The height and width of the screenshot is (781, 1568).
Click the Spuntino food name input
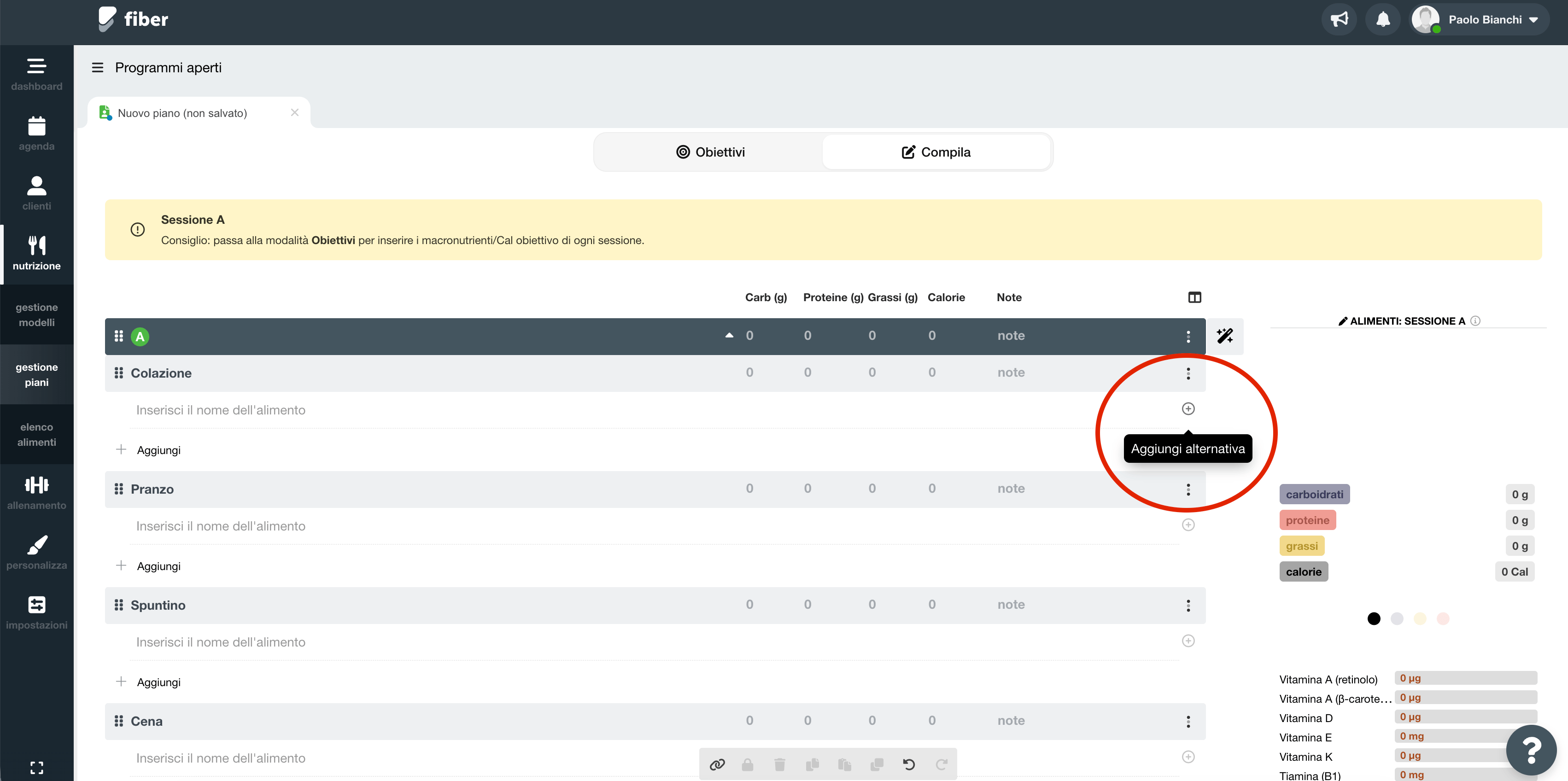tap(655, 642)
